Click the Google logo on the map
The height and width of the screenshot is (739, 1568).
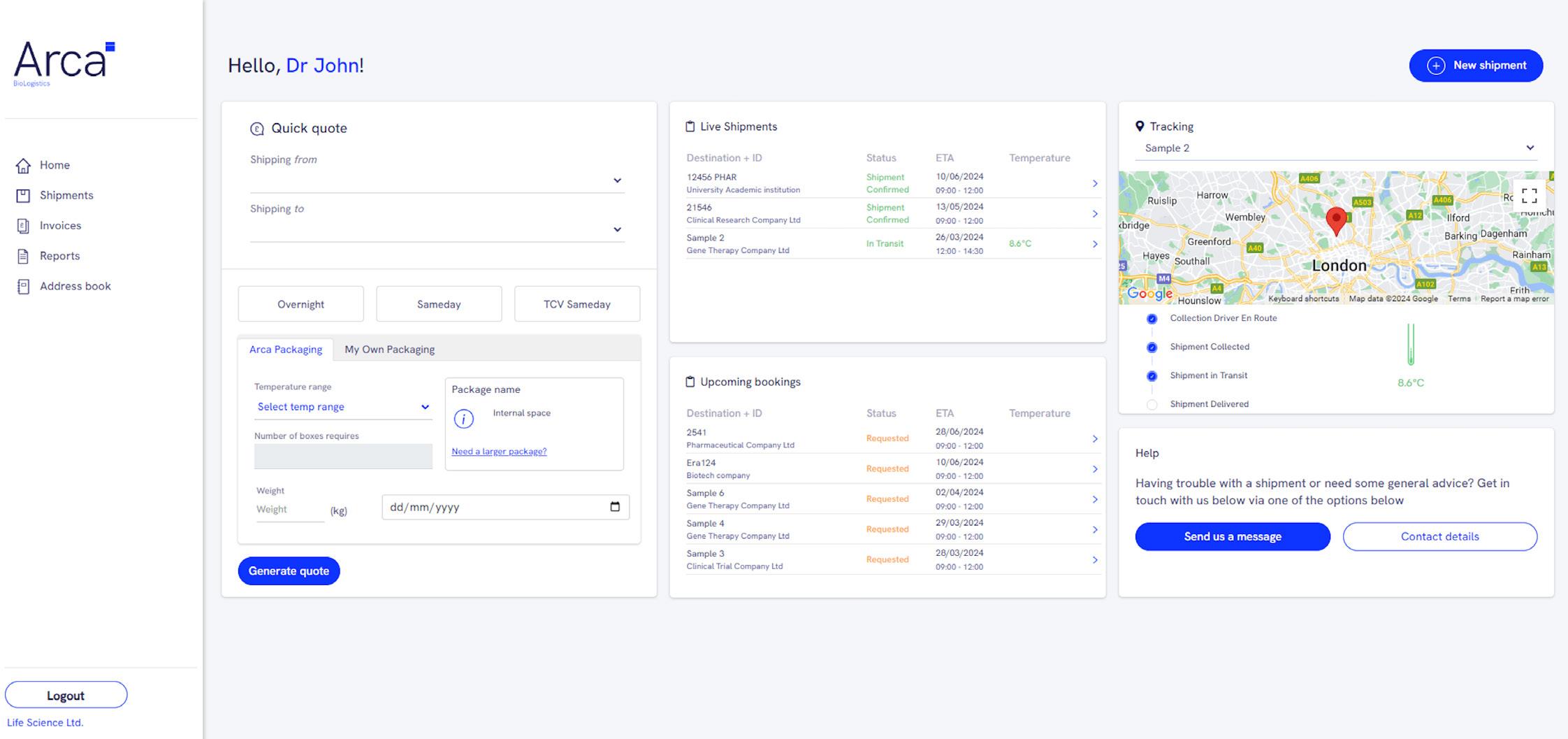[1149, 294]
